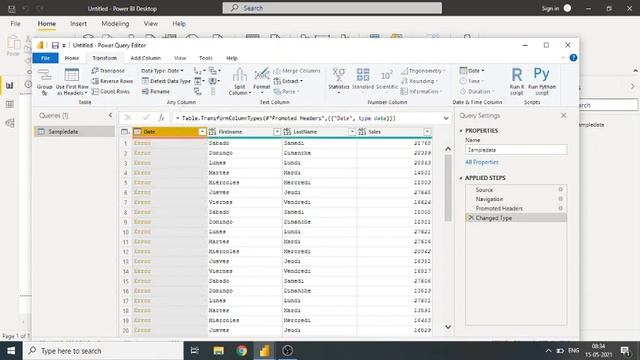This screenshot has height=360, width=640.
Task: Click Reverse Rows
Action: pyautogui.click(x=112, y=81)
